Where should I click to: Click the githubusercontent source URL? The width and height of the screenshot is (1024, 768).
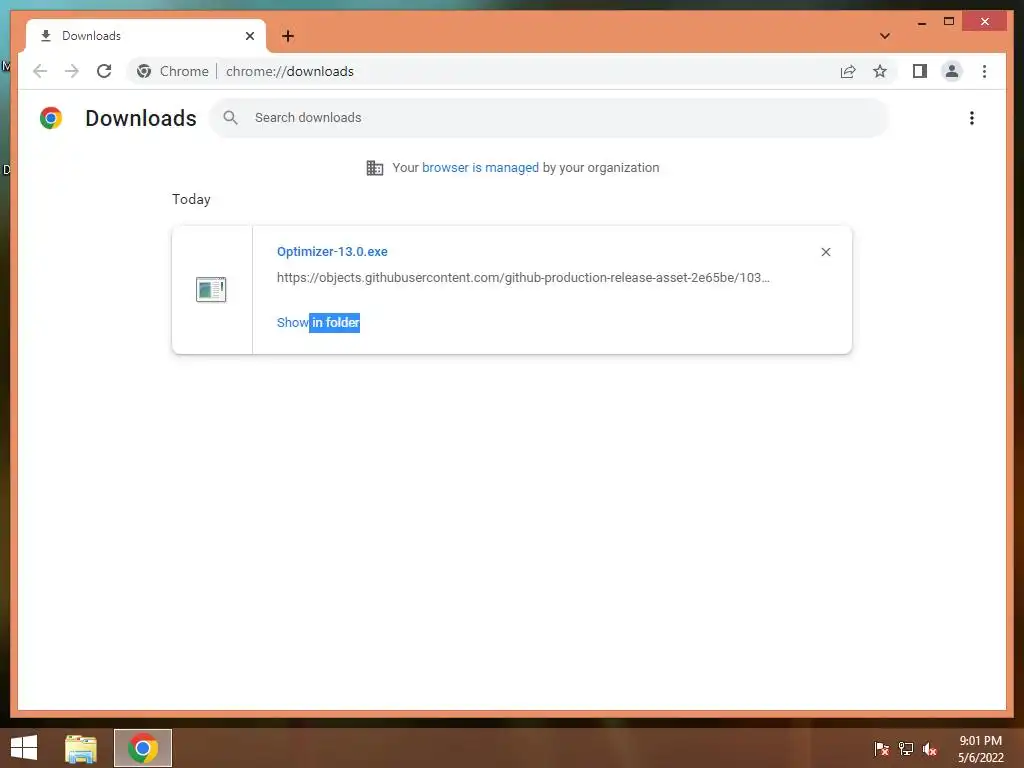[x=523, y=278]
